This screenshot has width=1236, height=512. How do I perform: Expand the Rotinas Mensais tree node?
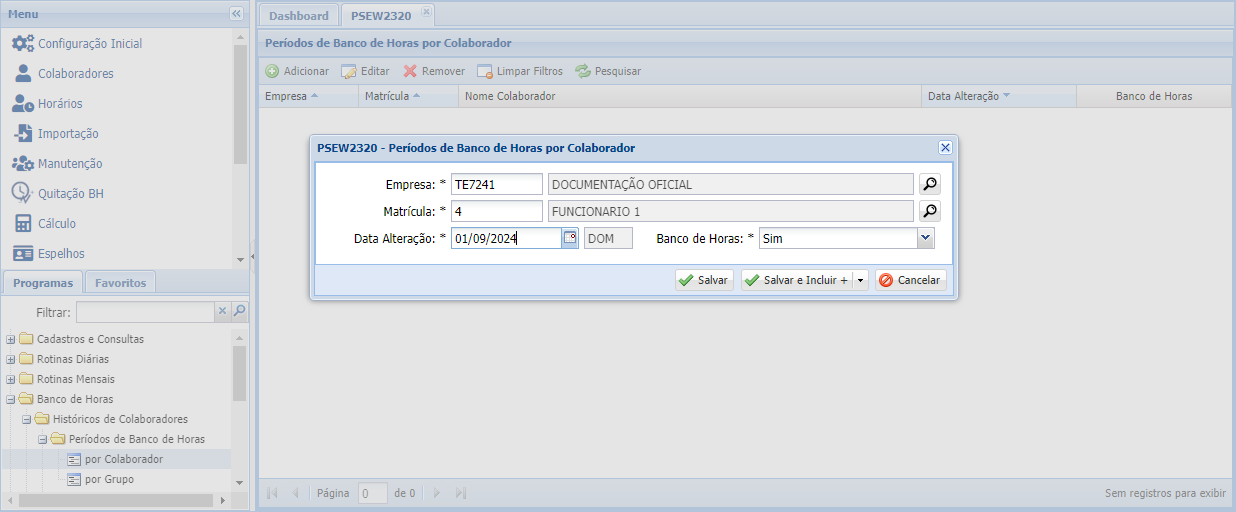pyautogui.click(x=11, y=379)
